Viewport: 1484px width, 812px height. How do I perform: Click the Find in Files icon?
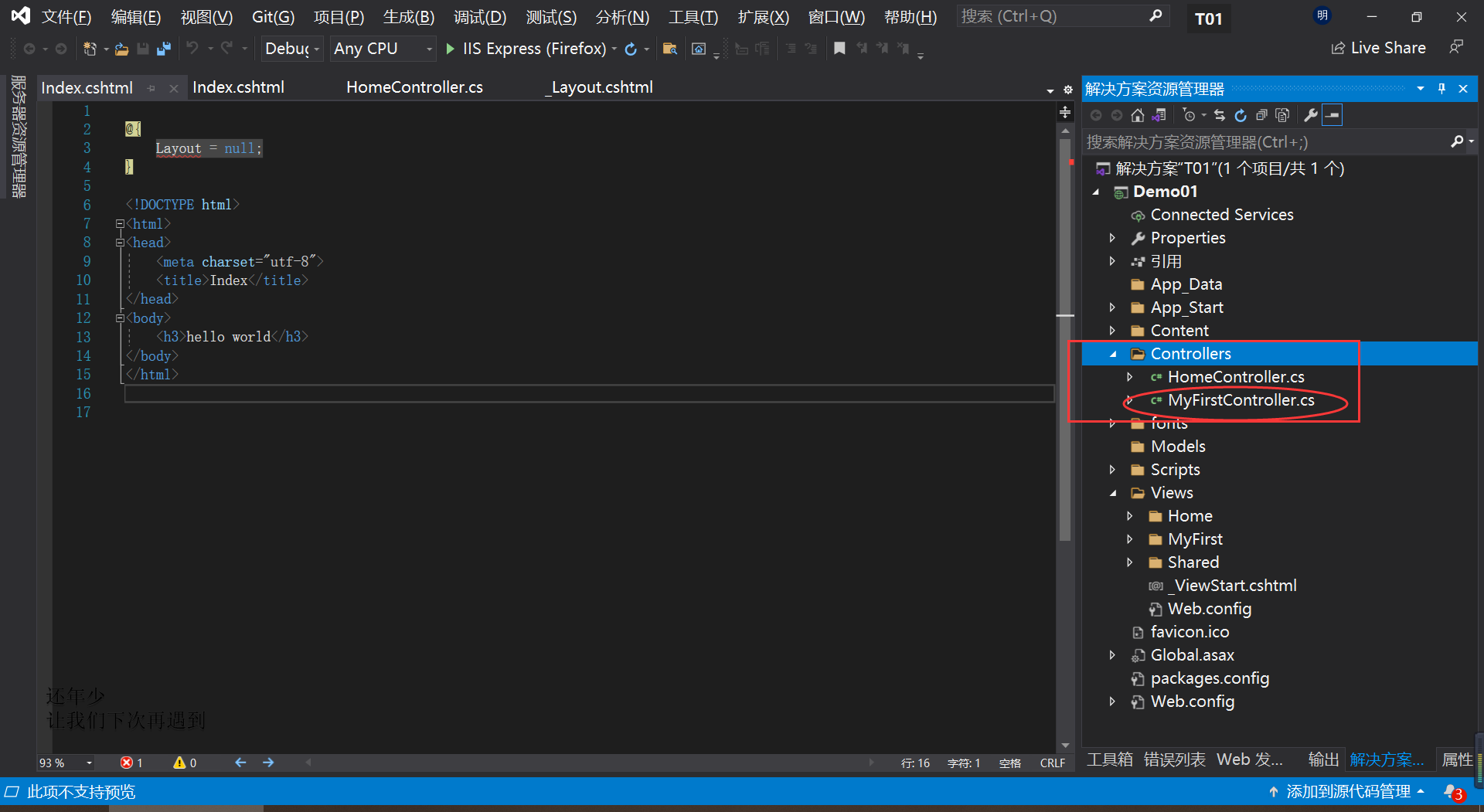coord(670,49)
